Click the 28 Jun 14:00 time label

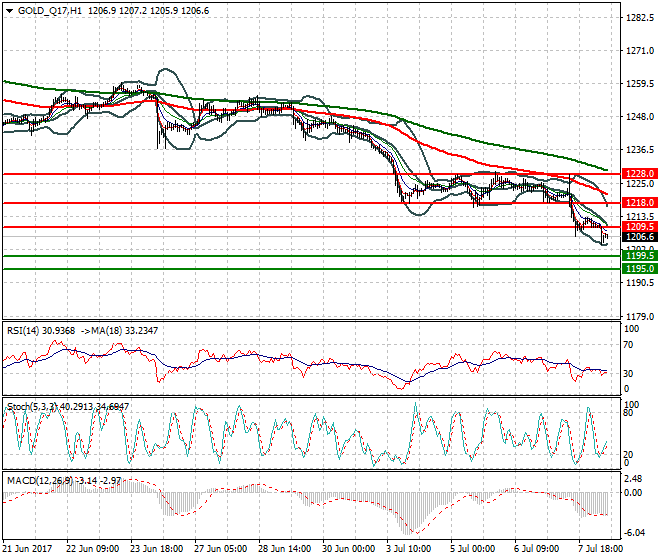point(285,549)
